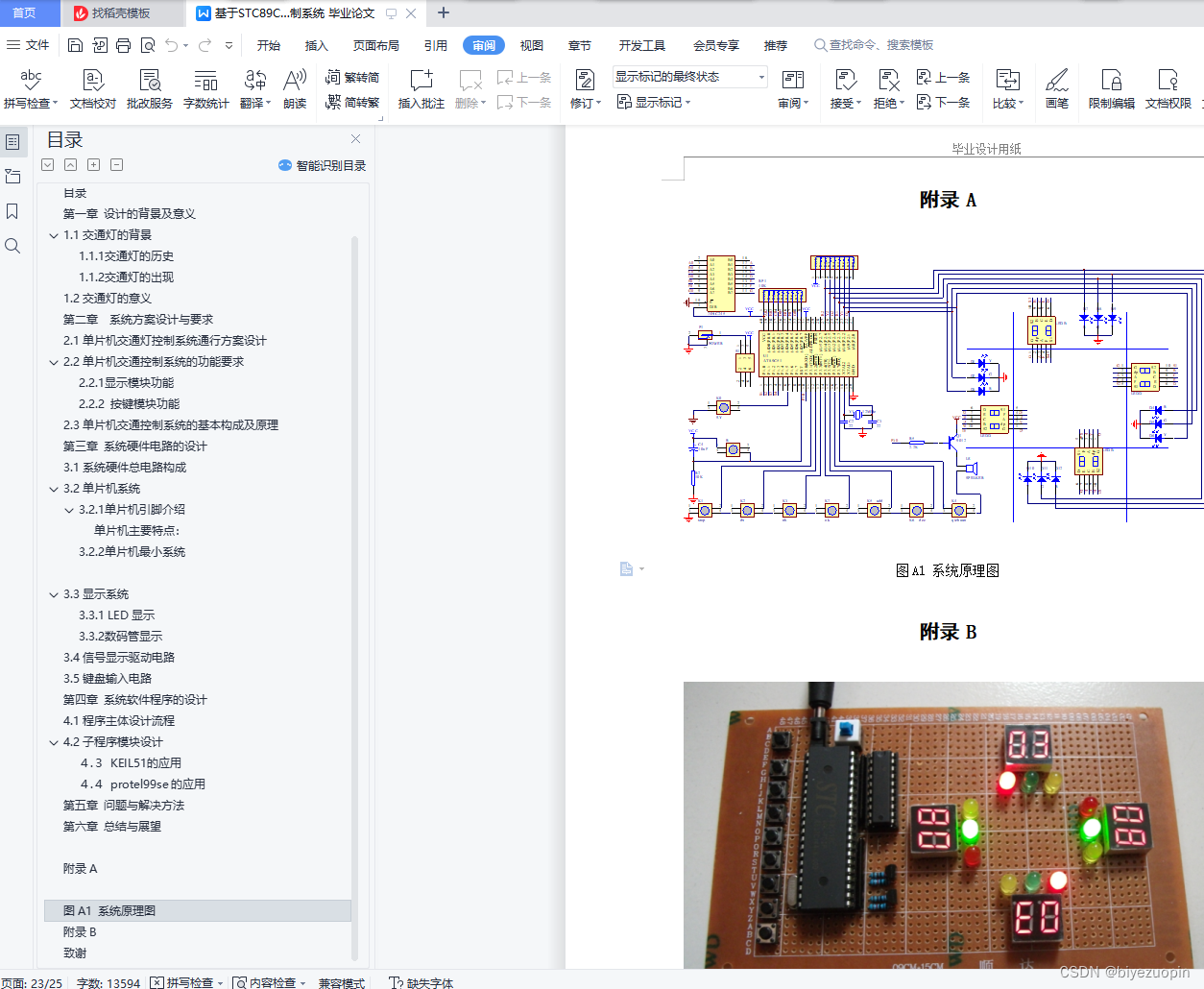Close the table of contents panel
The width and height of the screenshot is (1204, 989).
[356, 139]
